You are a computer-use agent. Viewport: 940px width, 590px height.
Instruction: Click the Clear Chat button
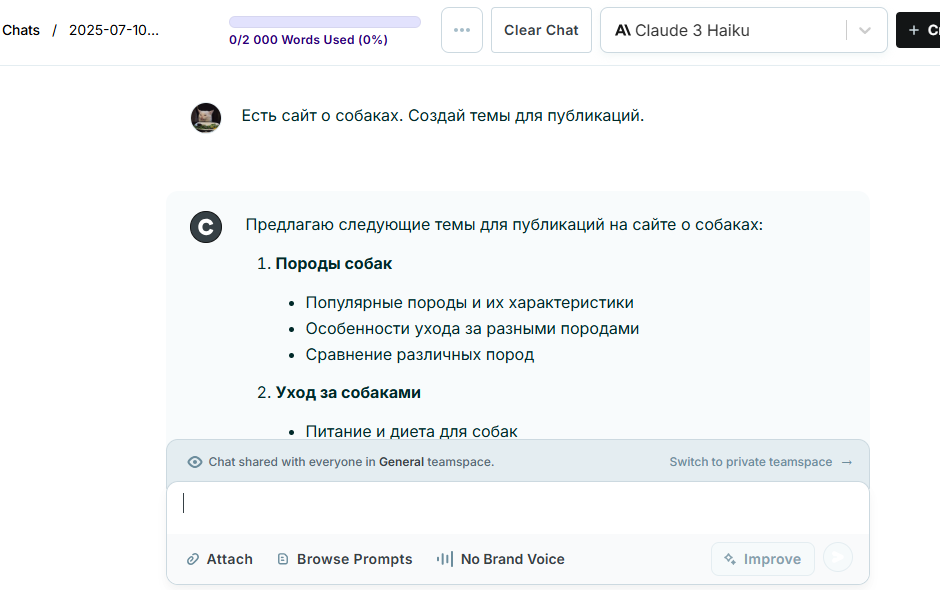pyautogui.click(x=541, y=30)
